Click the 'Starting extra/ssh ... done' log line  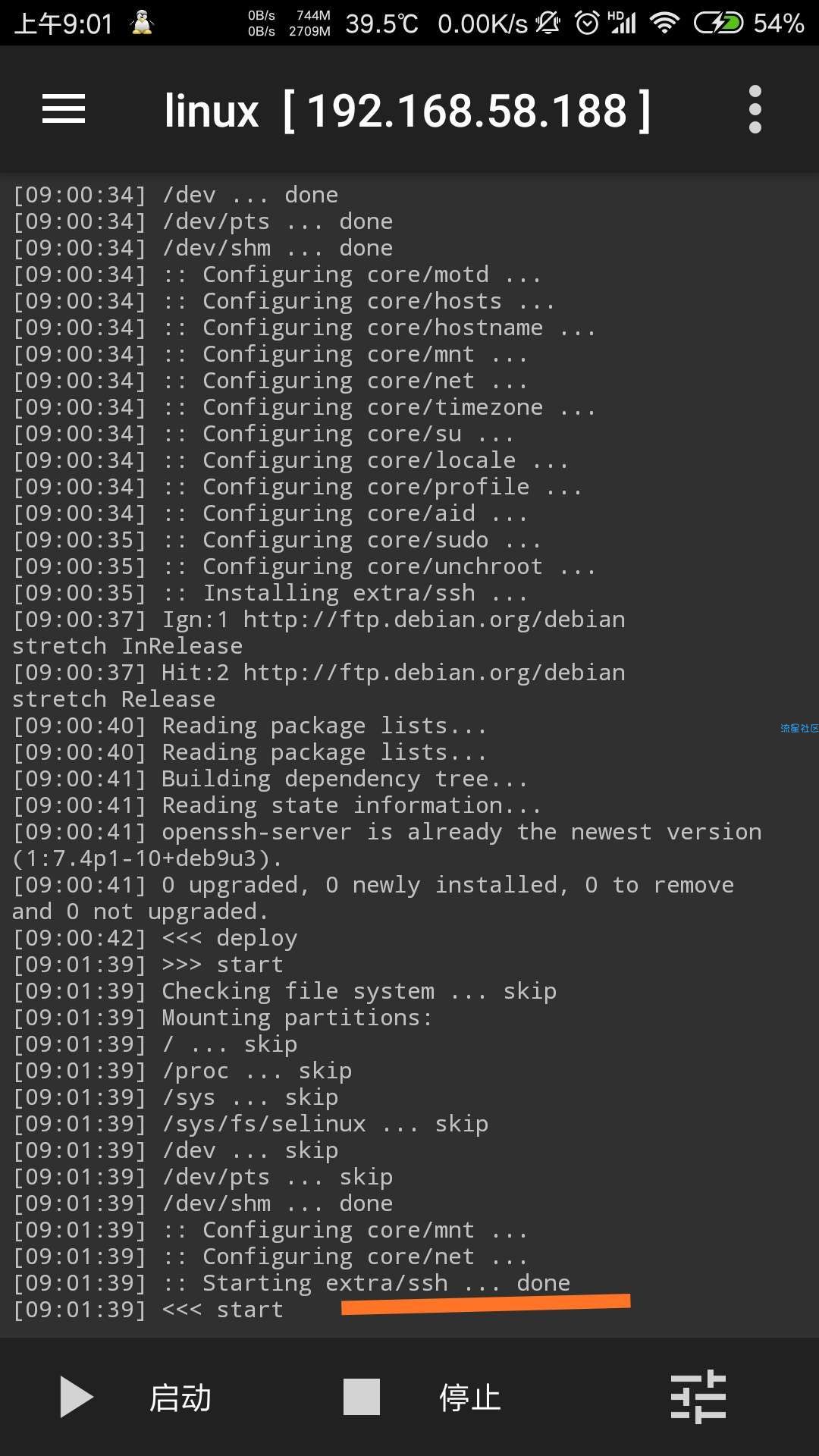[292, 1283]
